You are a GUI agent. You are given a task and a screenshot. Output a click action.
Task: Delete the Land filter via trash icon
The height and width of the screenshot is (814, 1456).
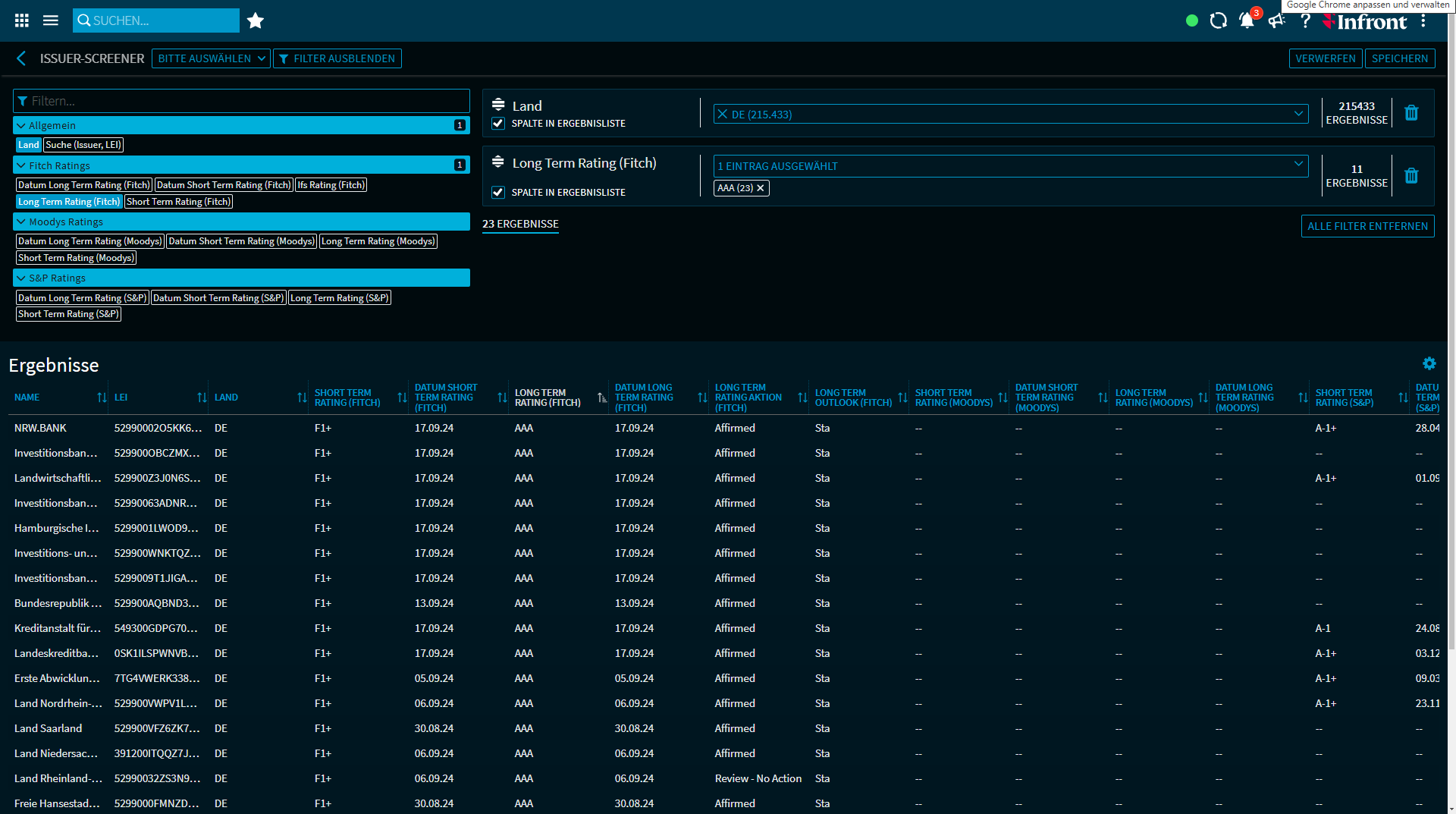pyautogui.click(x=1411, y=112)
